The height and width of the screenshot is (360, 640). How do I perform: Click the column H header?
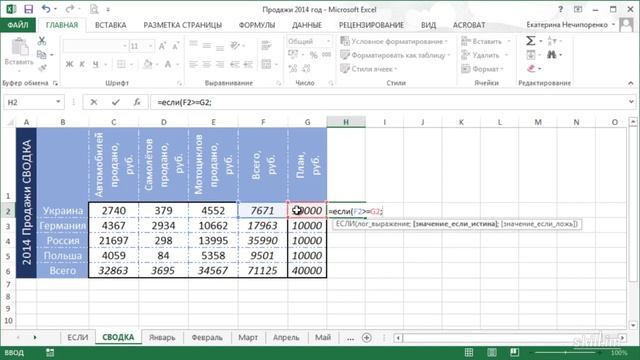346,122
